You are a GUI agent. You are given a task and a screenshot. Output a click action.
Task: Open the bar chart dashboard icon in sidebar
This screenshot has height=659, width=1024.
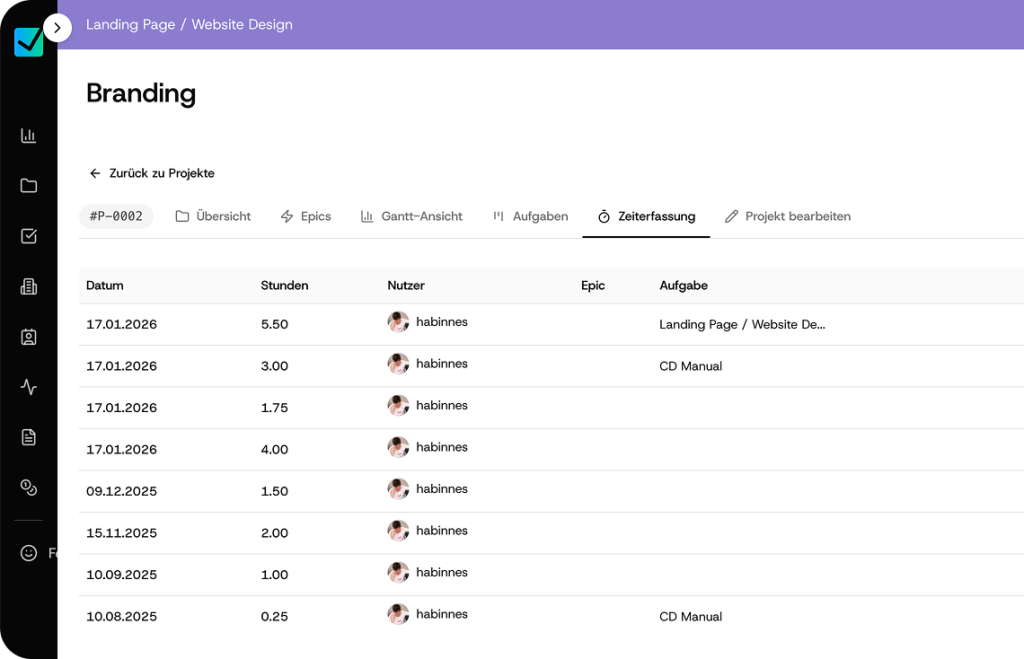pyautogui.click(x=29, y=135)
